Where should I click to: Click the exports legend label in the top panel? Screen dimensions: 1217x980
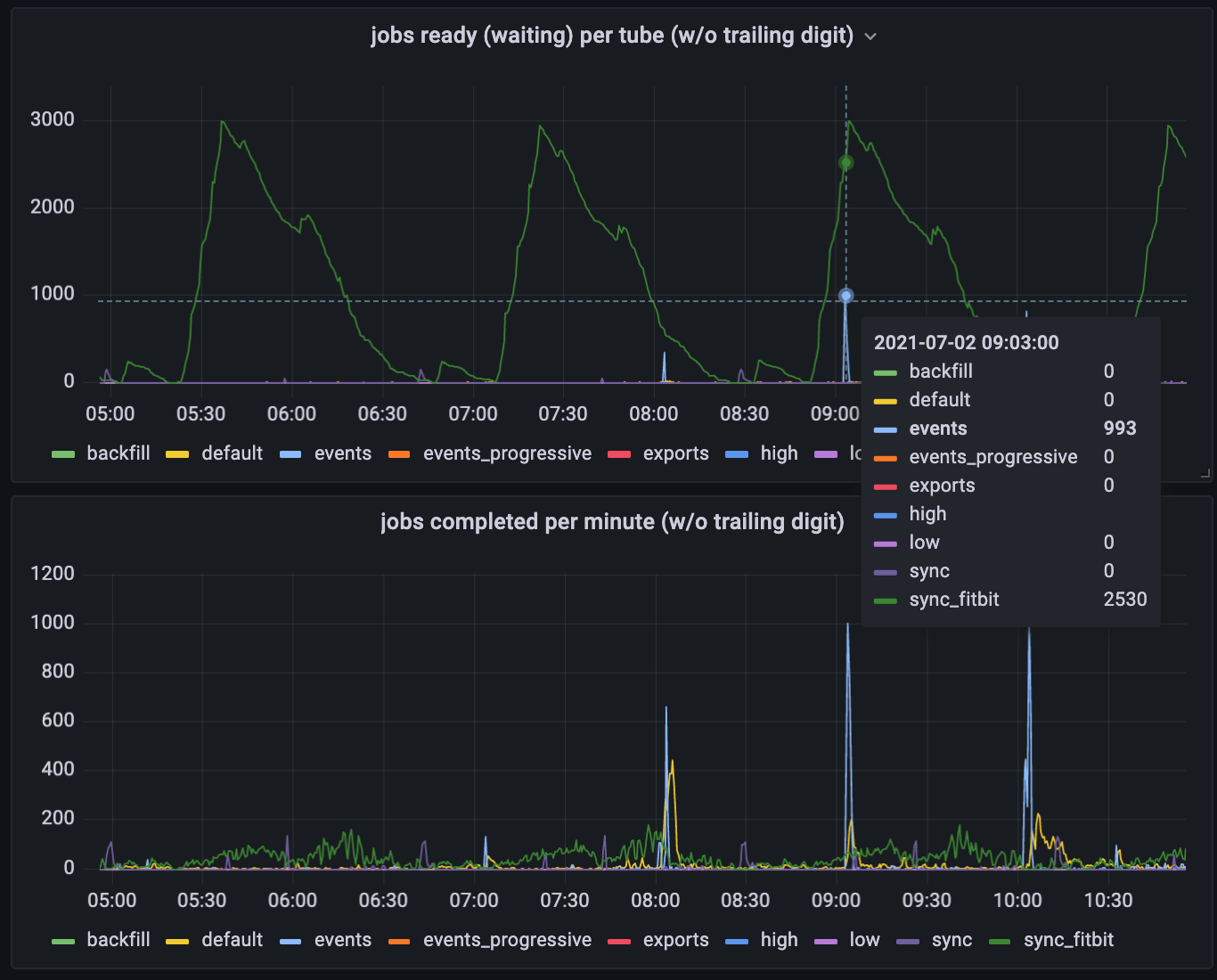[675, 453]
